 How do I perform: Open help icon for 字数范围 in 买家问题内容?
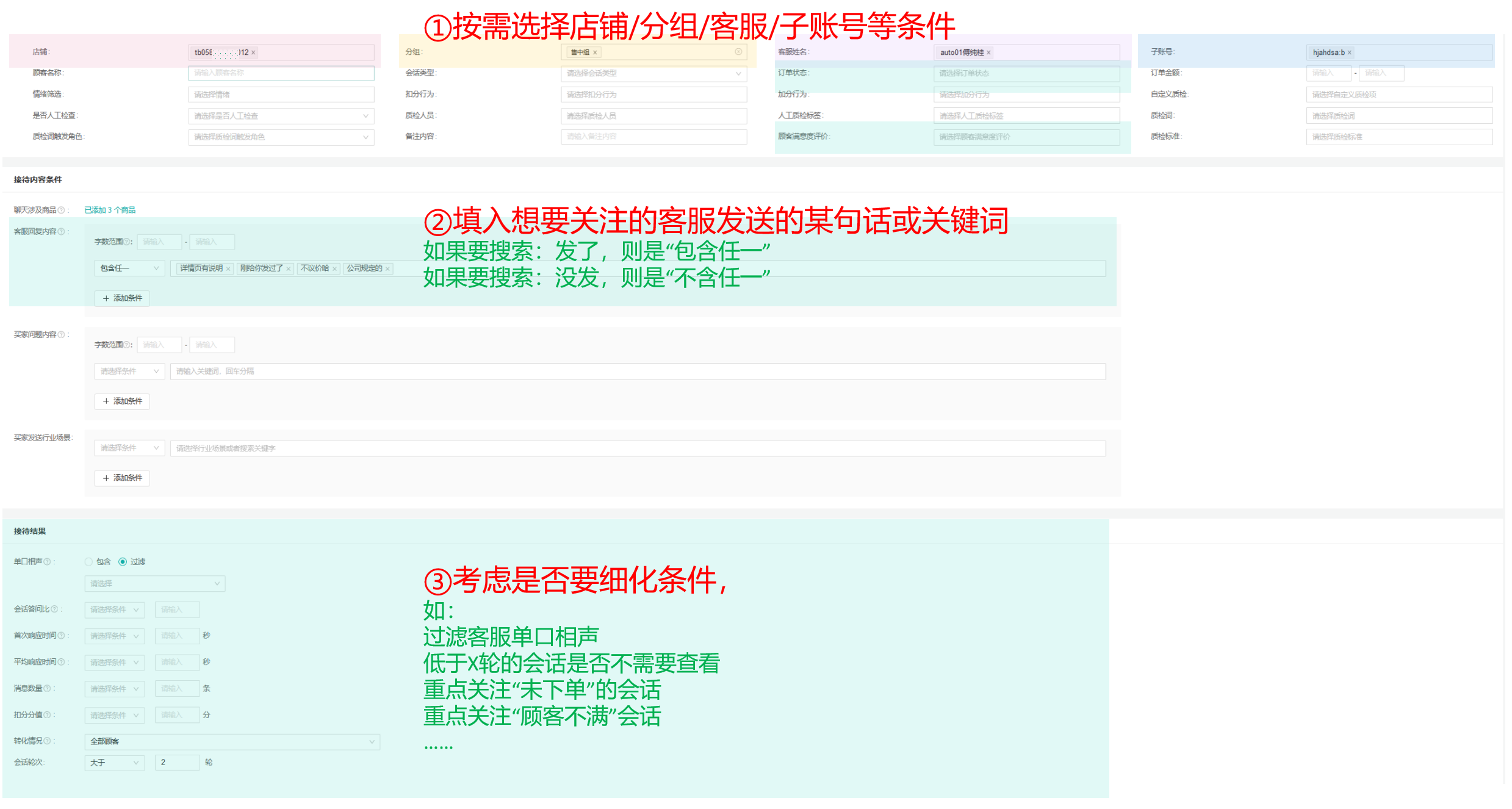pyautogui.click(x=127, y=345)
